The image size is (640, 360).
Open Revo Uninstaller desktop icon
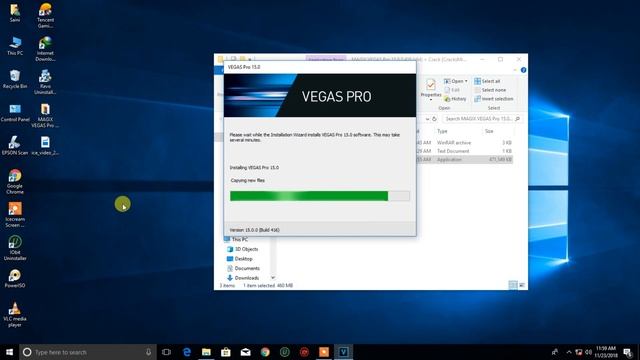point(45,82)
